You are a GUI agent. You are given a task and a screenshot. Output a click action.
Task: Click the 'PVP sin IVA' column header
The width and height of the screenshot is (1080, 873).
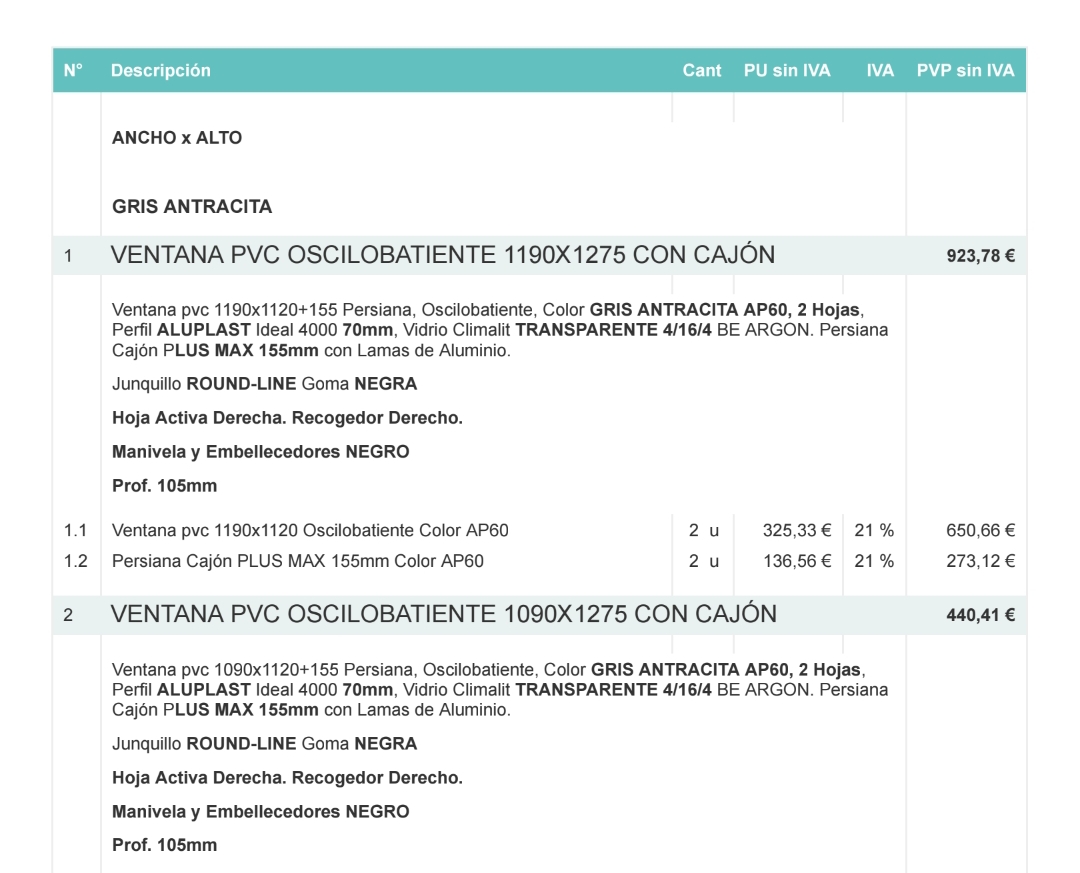tap(965, 70)
